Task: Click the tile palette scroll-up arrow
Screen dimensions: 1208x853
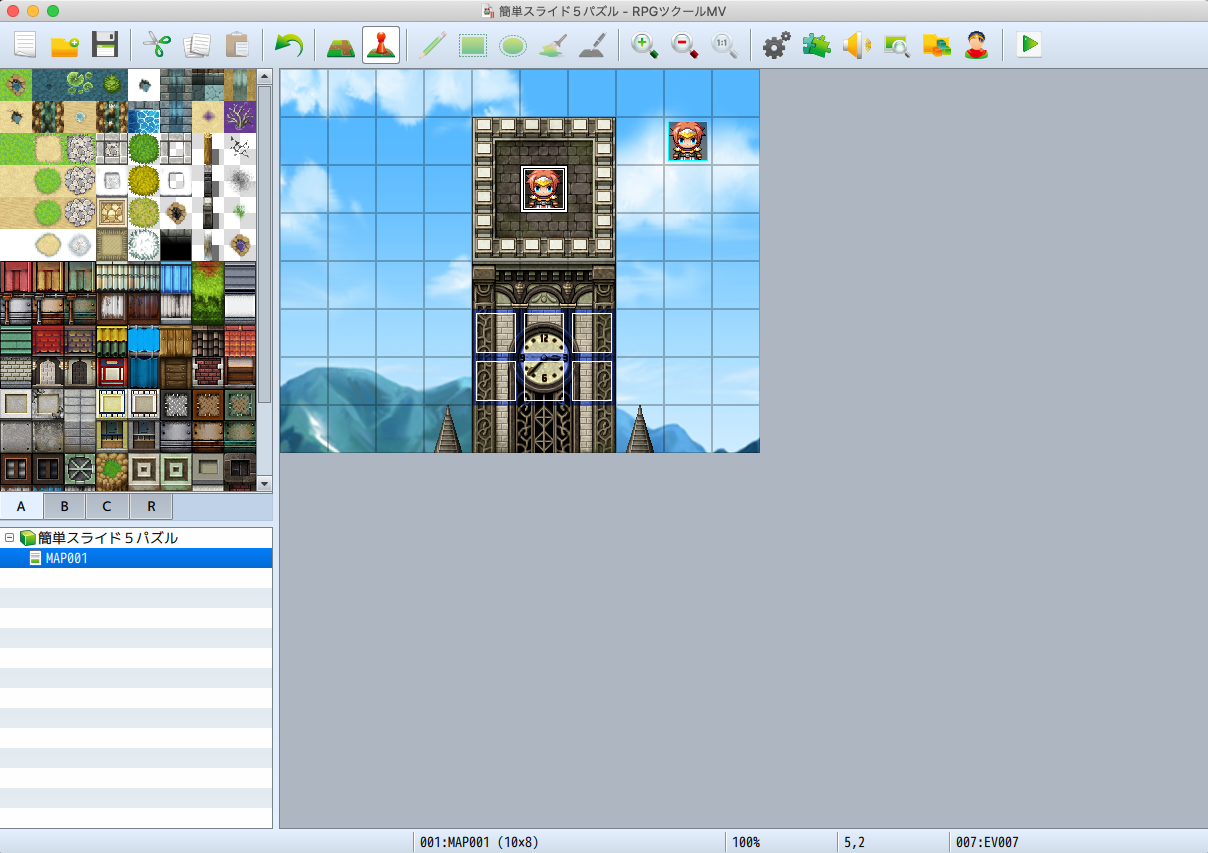Action: (x=265, y=75)
